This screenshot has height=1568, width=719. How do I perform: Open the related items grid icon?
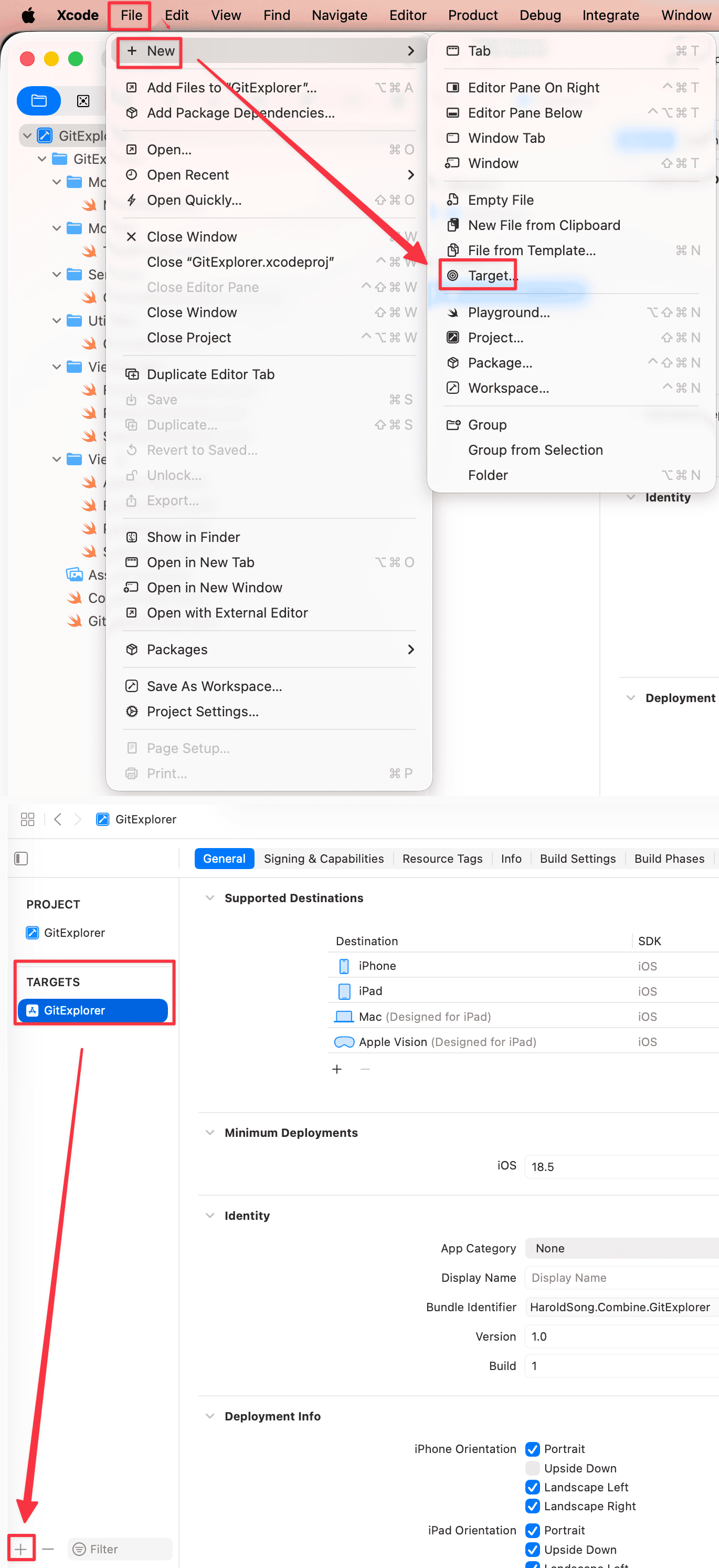tap(27, 819)
